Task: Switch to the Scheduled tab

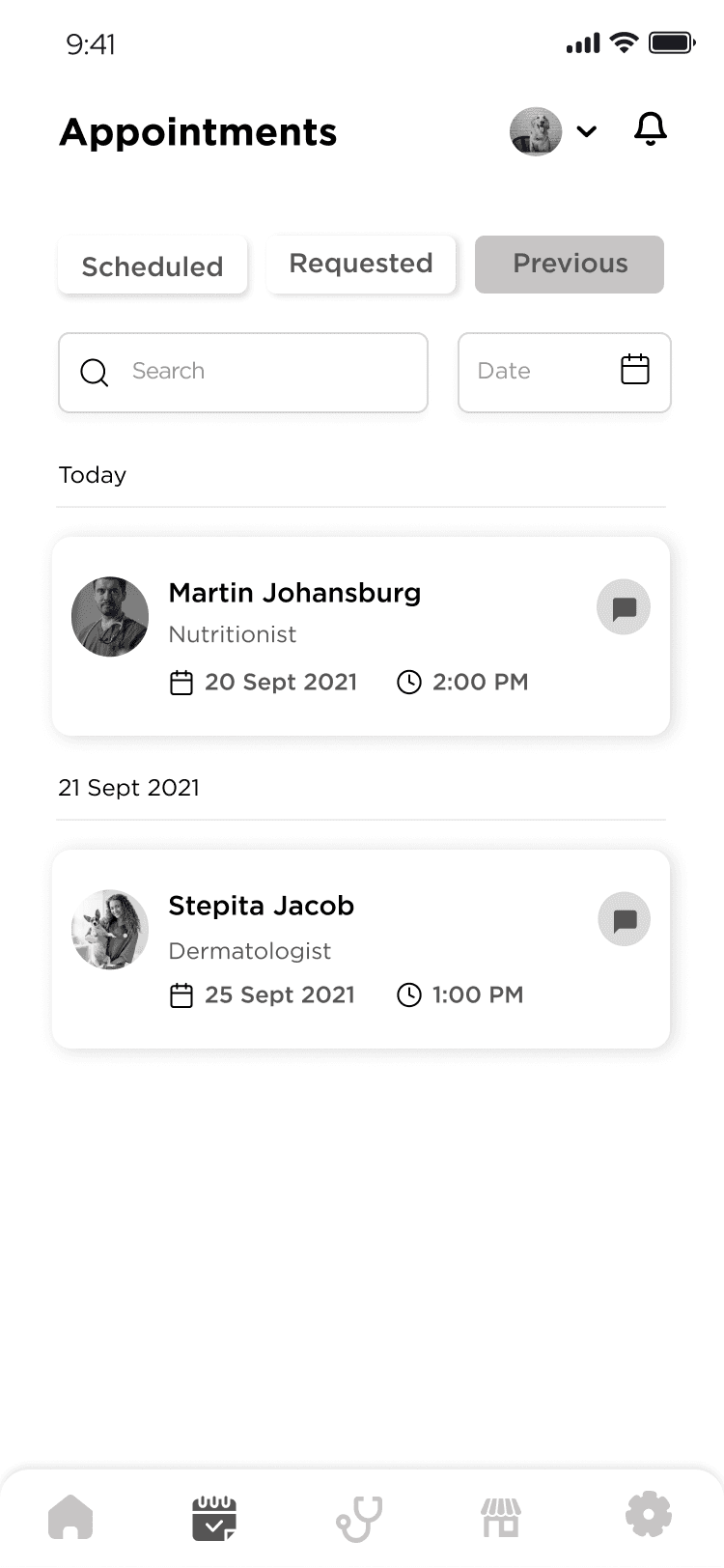Action: click(153, 266)
